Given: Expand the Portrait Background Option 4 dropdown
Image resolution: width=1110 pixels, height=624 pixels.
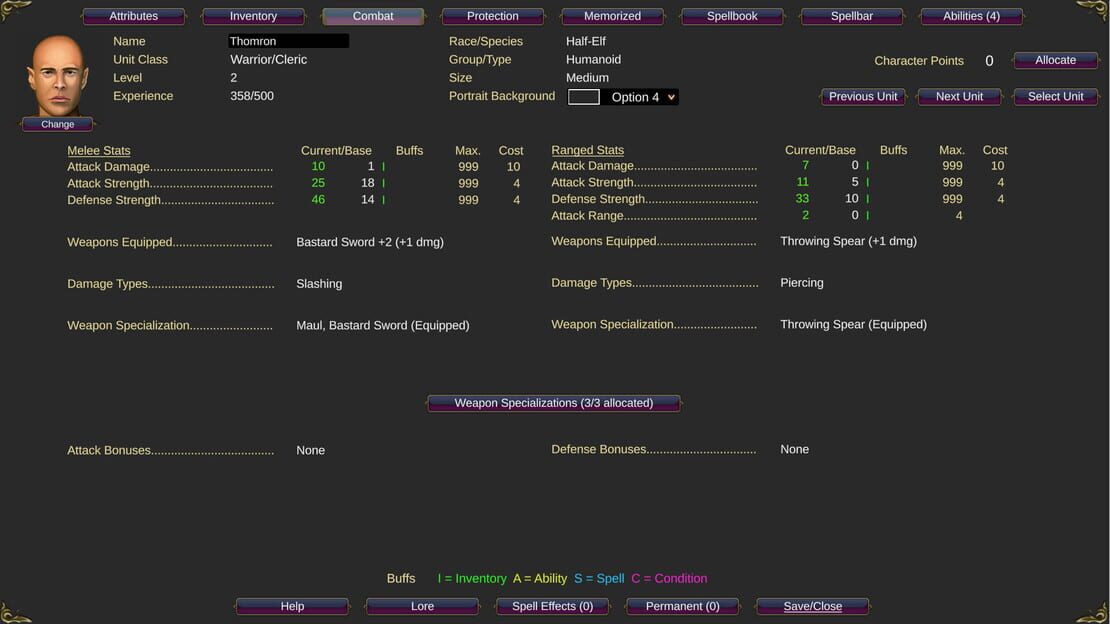Looking at the screenshot, I should pos(642,97).
